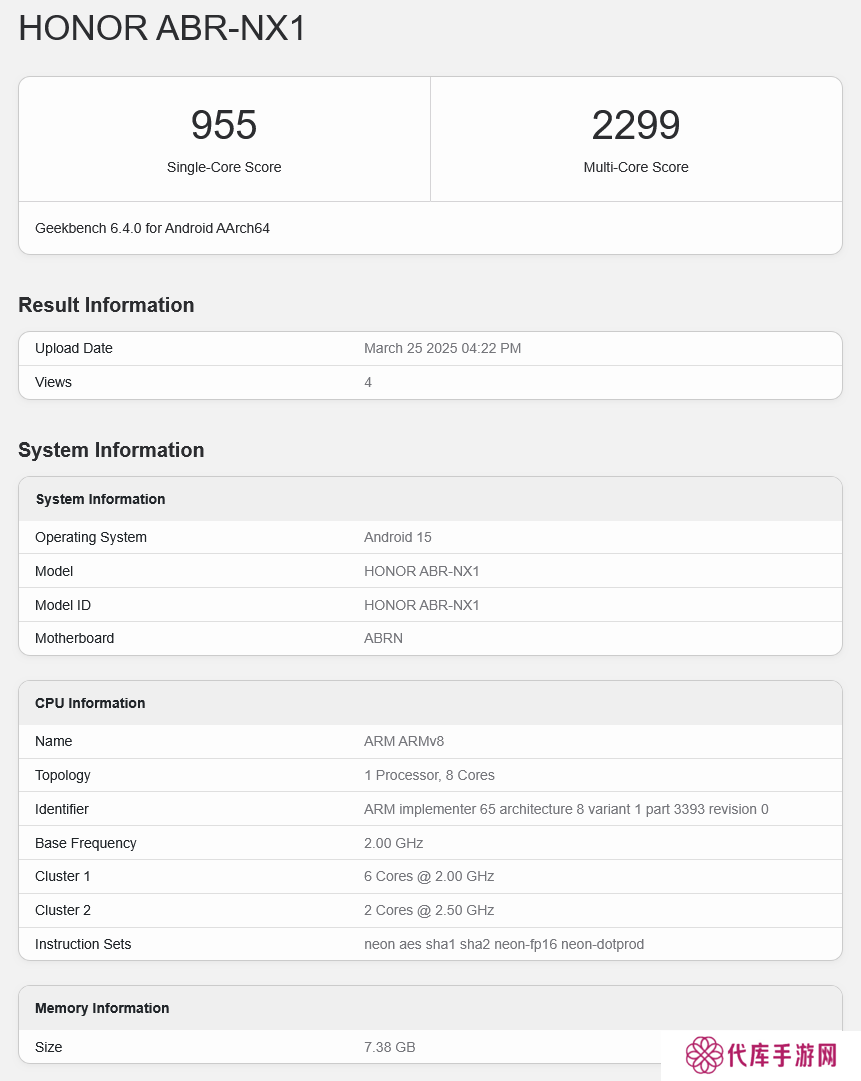Select 2.00 GHz base frequency value

point(394,843)
